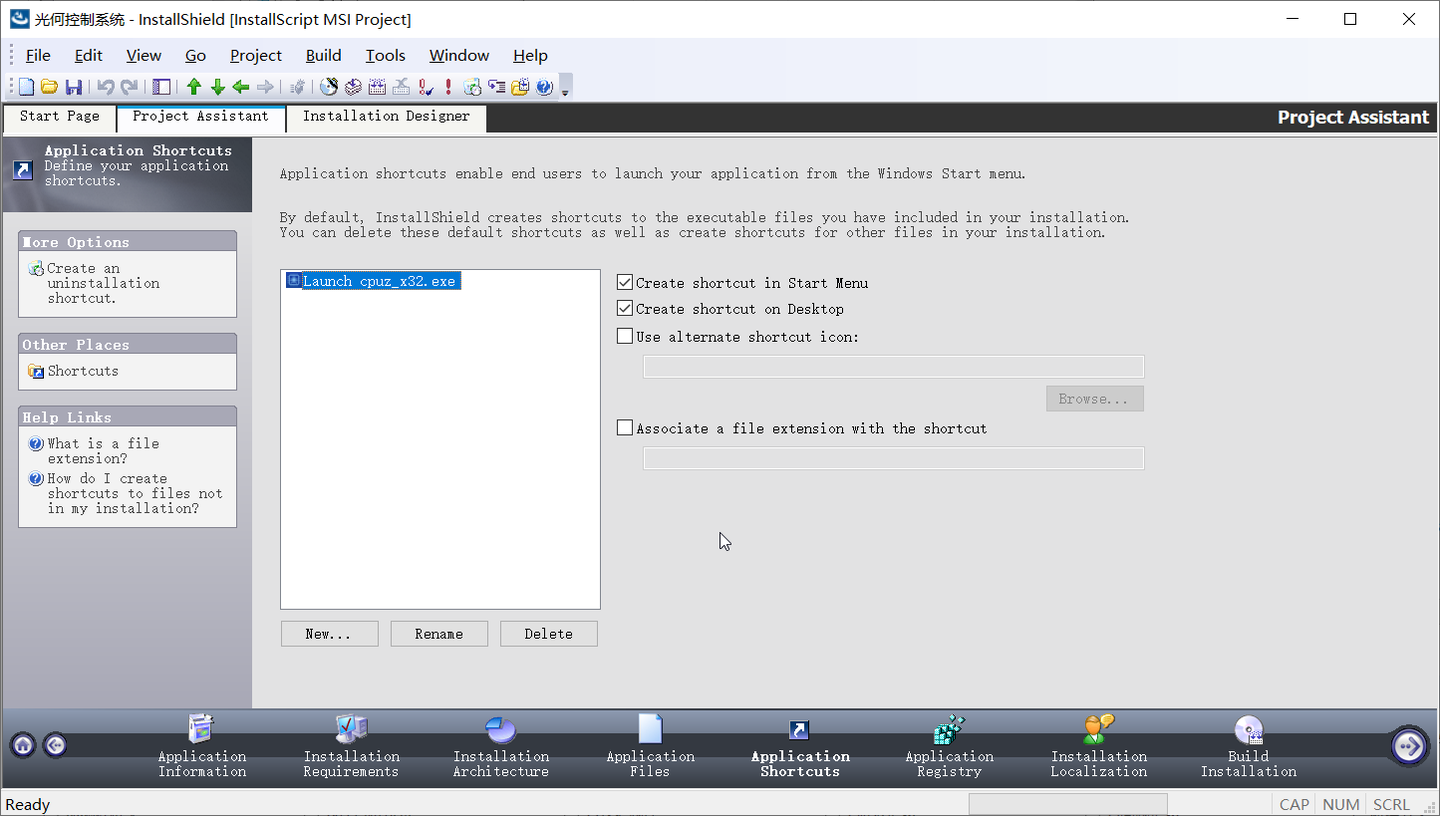Screen dimensions: 1440x816
Task: Expand the toolbar options dropdown arrow
Action: [x=565, y=92]
